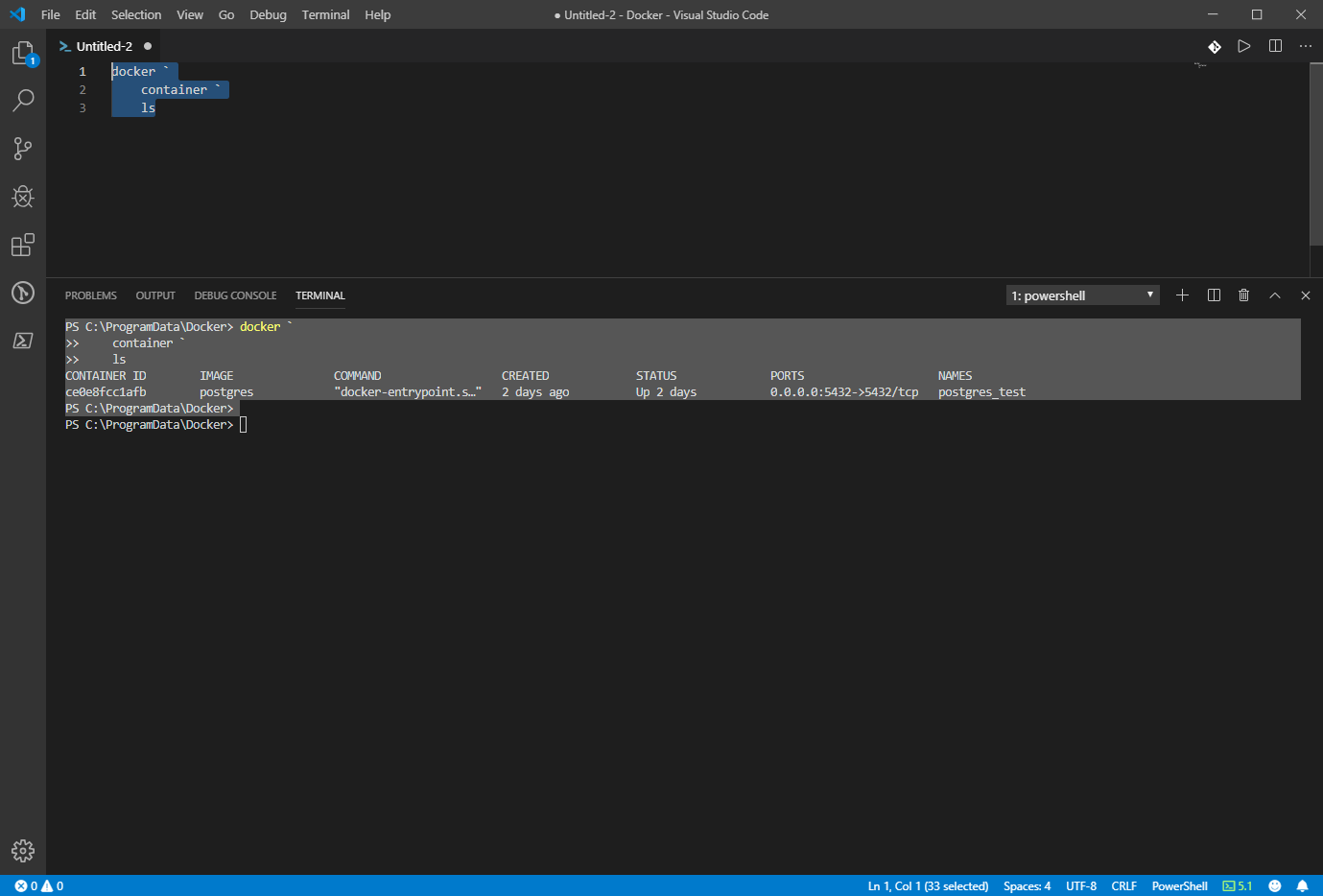Create a new terminal with plus icon
Image resolution: width=1323 pixels, height=896 pixels.
pyautogui.click(x=1183, y=295)
